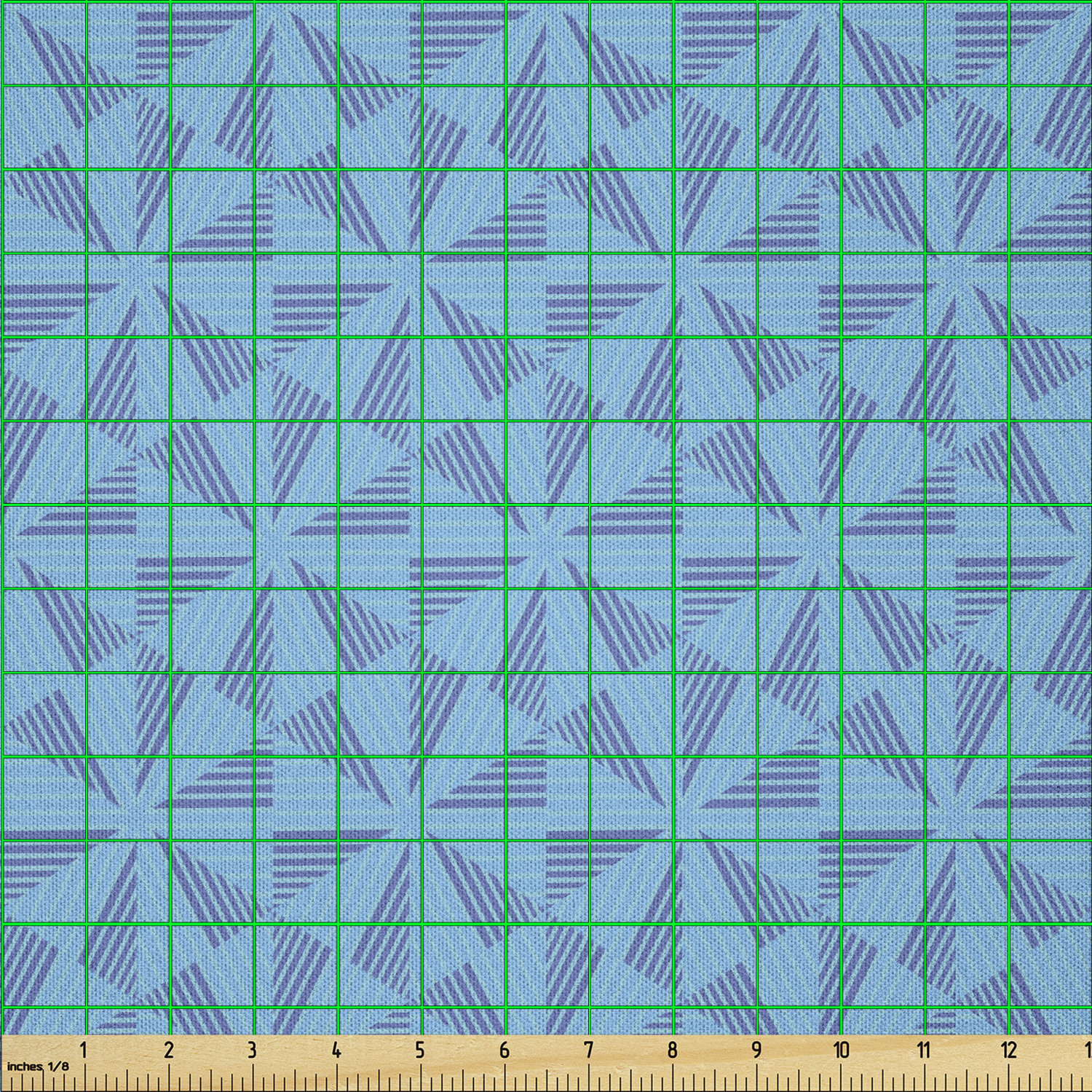Screen dimensions: 1092x1092
Task: Click the number 7 on the ruler
Action: tap(588, 1050)
